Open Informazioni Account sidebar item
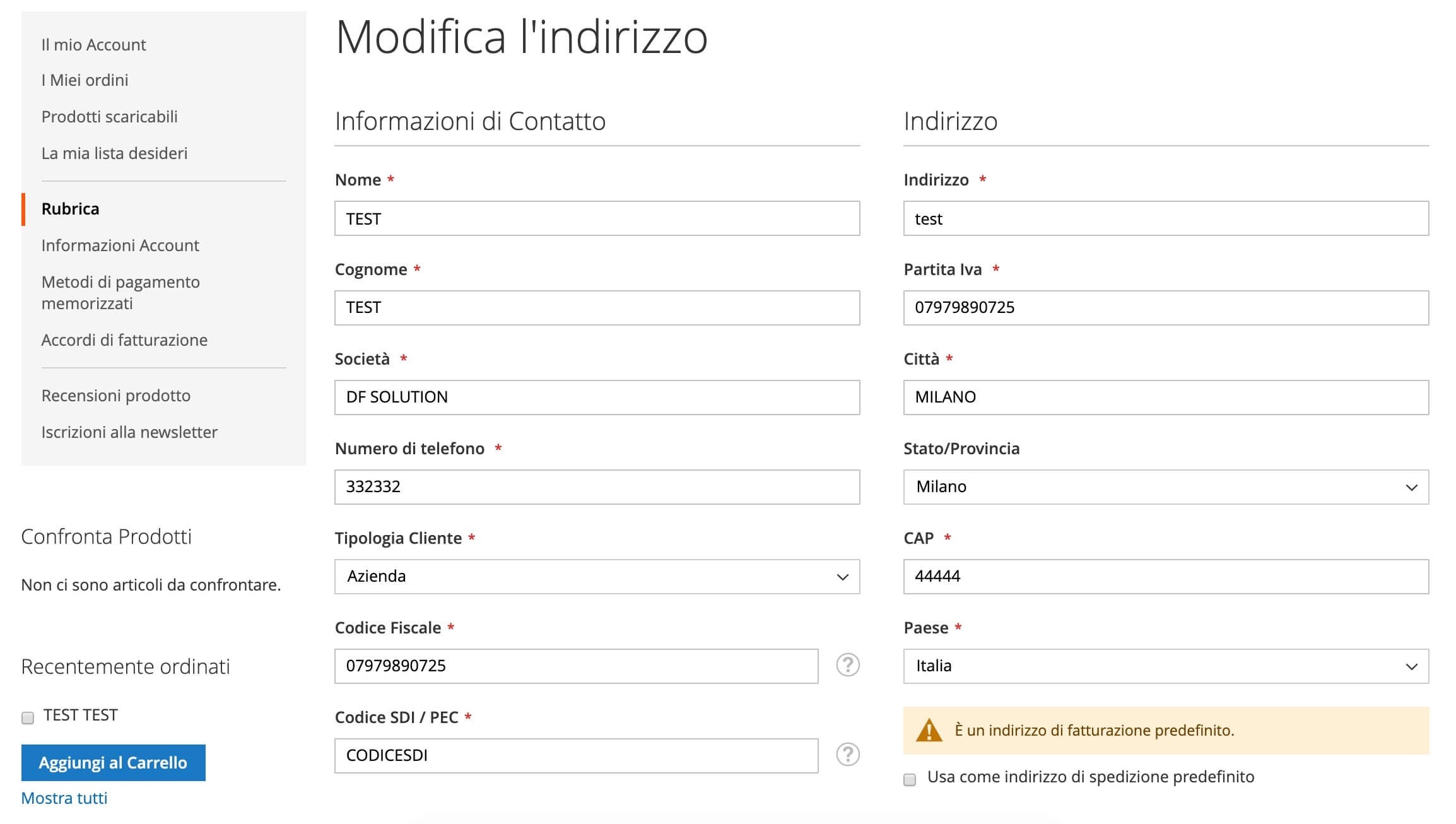The image size is (1456, 824). coord(120,245)
